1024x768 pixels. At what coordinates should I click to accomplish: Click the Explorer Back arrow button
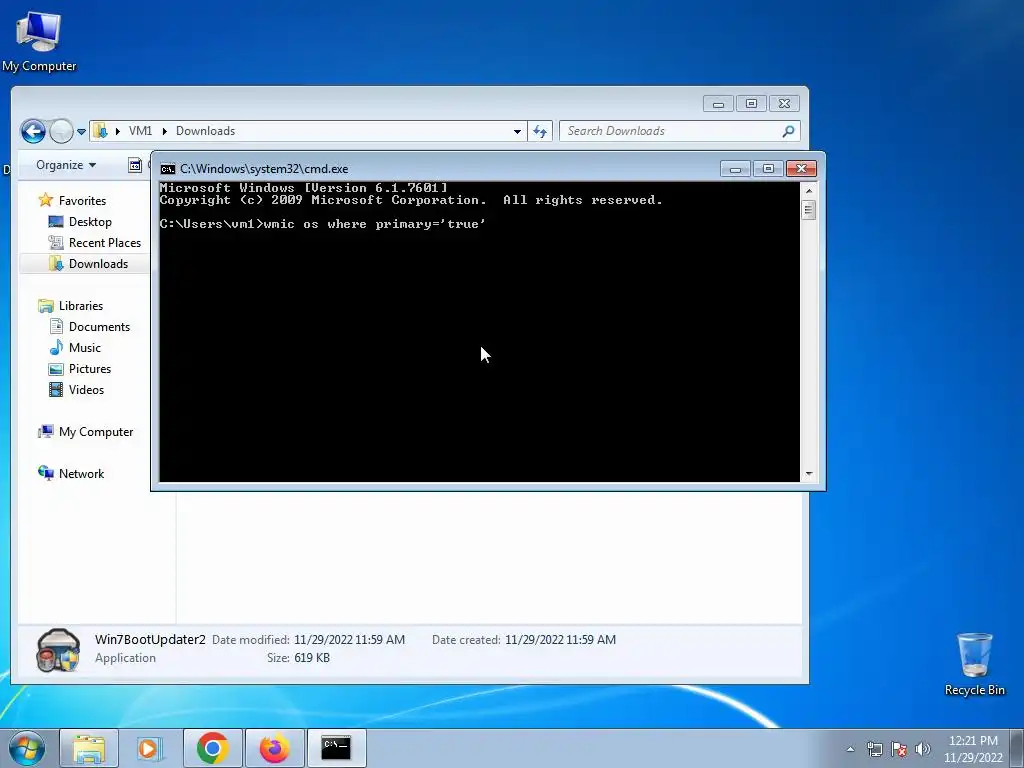click(x=33, y=131)
